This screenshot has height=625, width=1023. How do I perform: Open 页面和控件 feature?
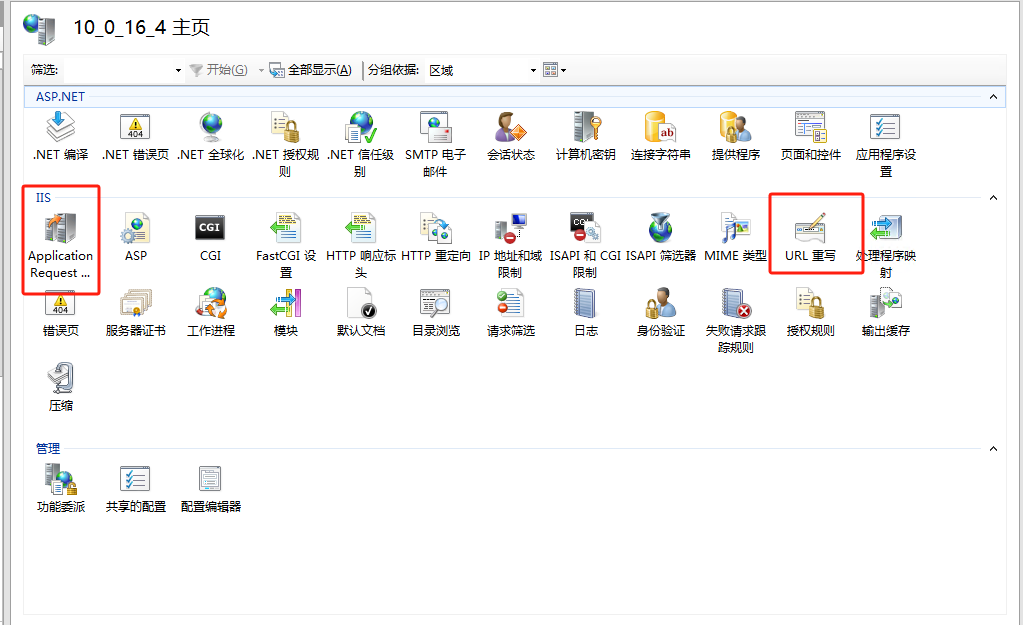point(810,136)
